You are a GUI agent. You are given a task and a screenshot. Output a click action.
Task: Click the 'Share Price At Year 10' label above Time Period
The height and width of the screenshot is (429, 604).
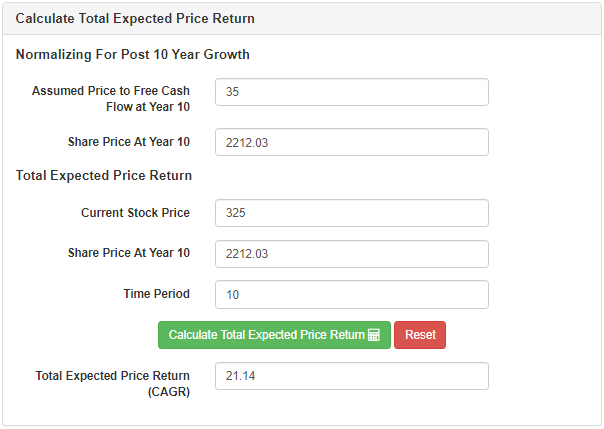129,253
